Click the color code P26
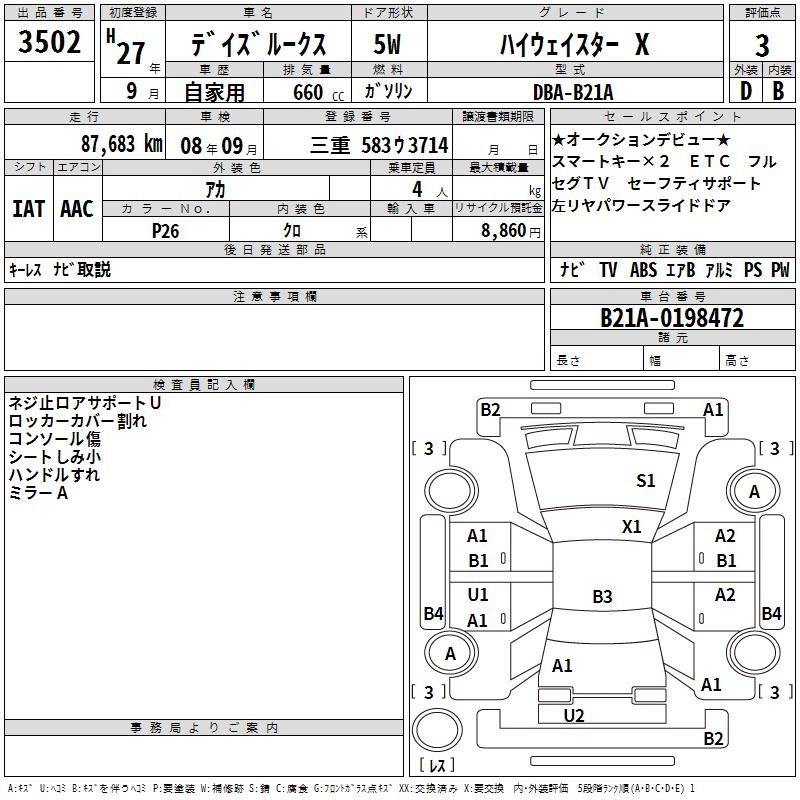 click(x=166, y=229)
